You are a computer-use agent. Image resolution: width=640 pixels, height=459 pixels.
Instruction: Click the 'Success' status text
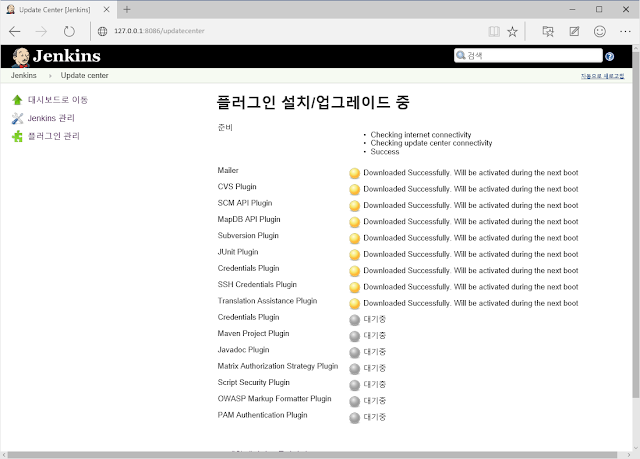coord(385,152)
